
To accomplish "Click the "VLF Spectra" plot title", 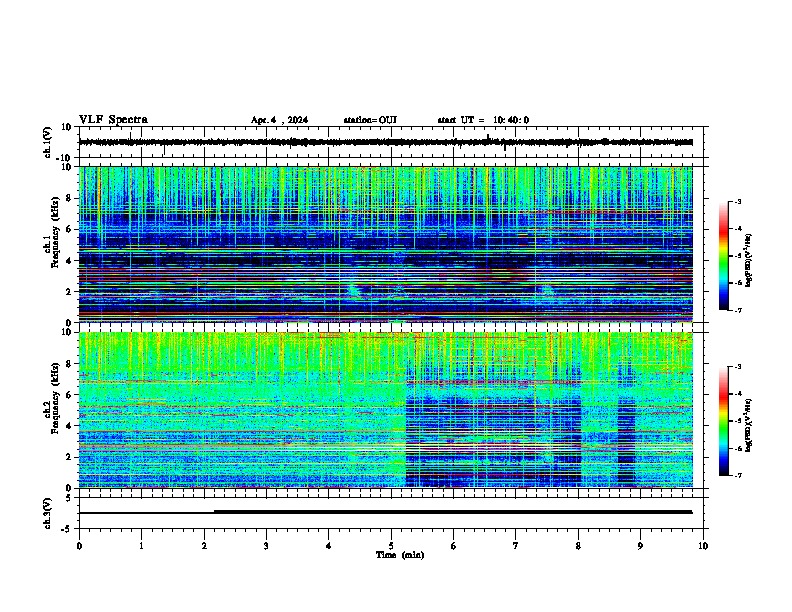I will (113, 120).
